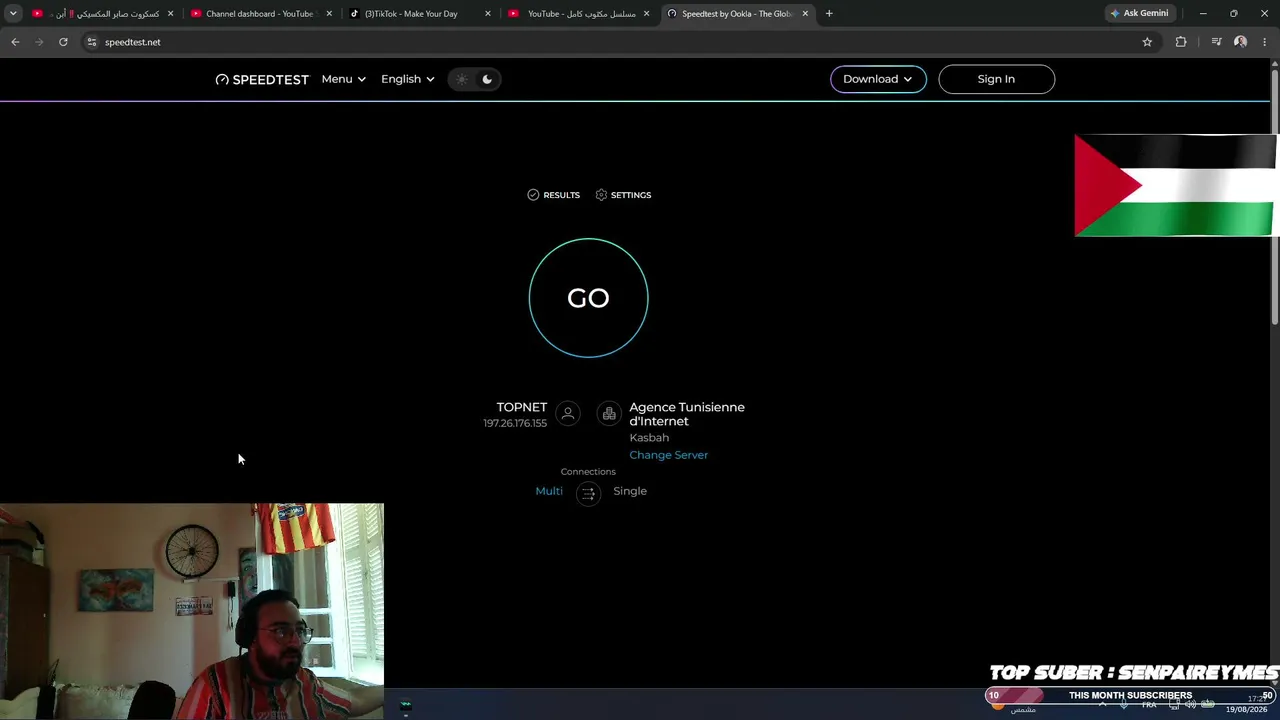Open the RESULTS page

(554, 195)
